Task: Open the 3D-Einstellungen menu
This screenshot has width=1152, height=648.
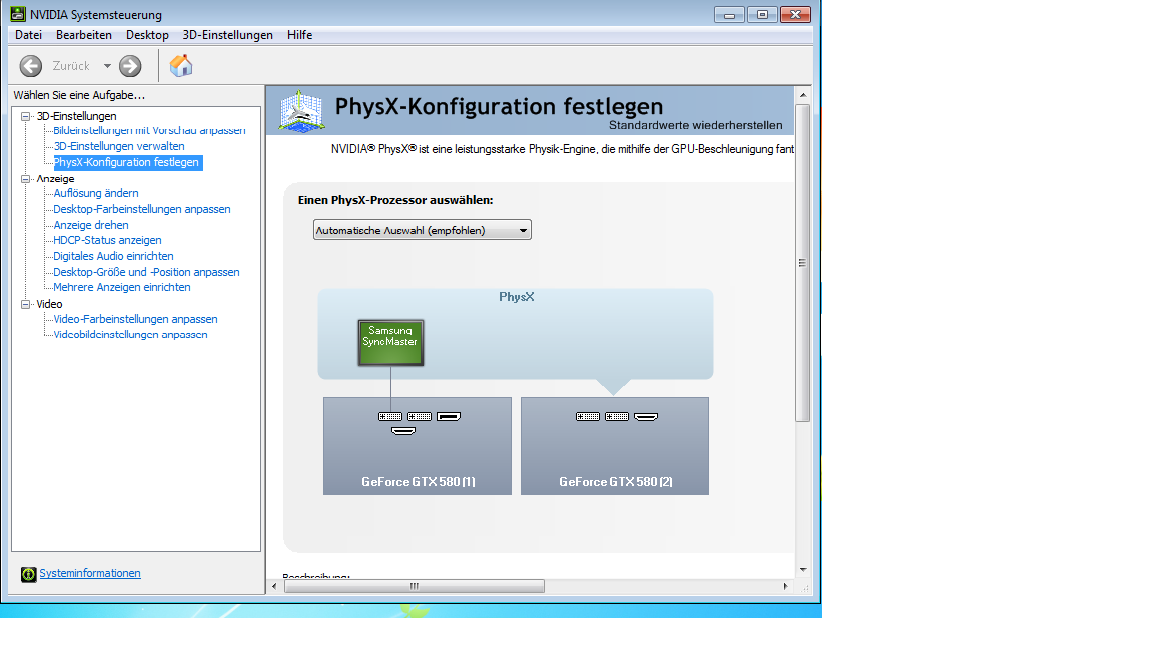Action: pyautogui.click(x=228, y=35)
